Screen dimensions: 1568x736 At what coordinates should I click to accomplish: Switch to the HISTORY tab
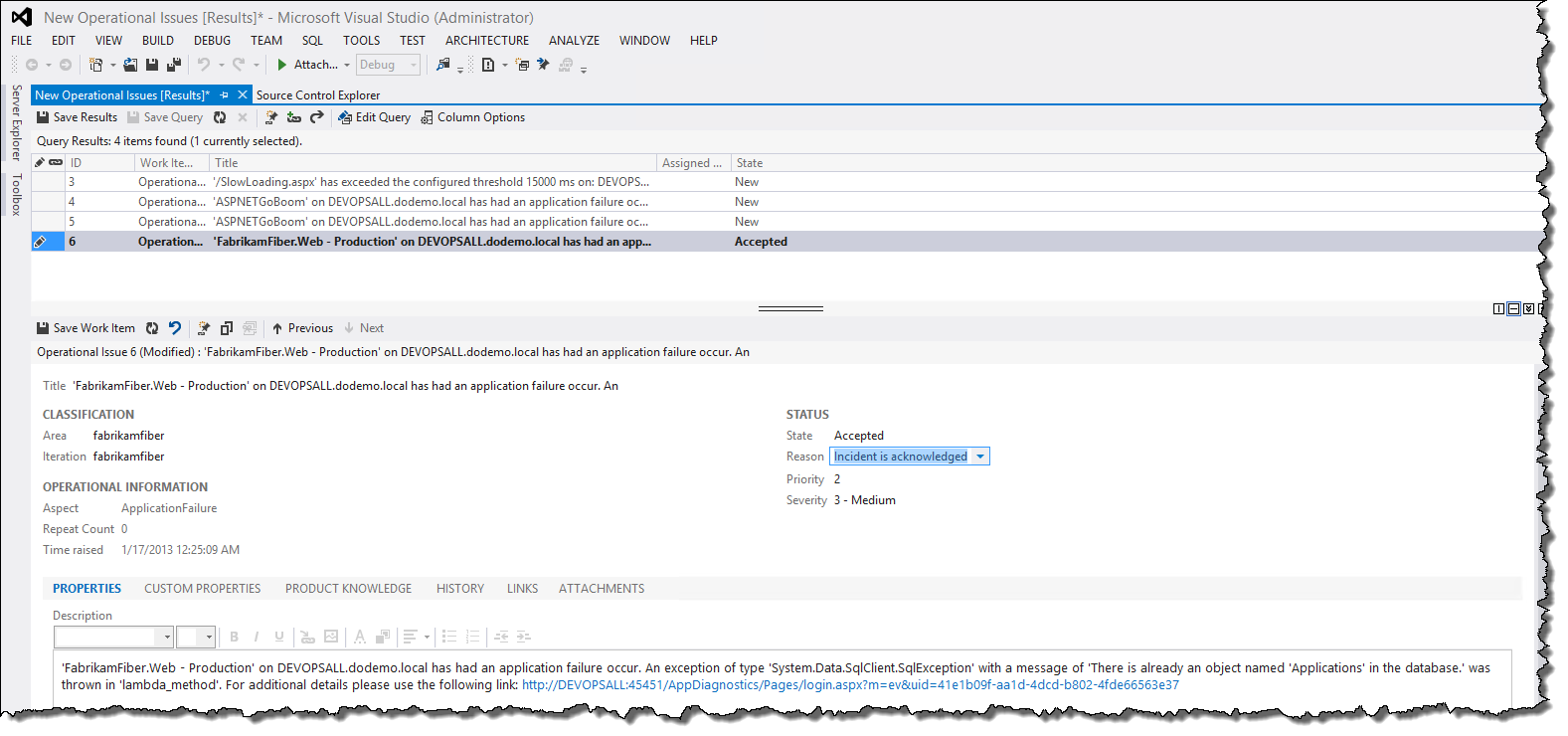point(459,589)
